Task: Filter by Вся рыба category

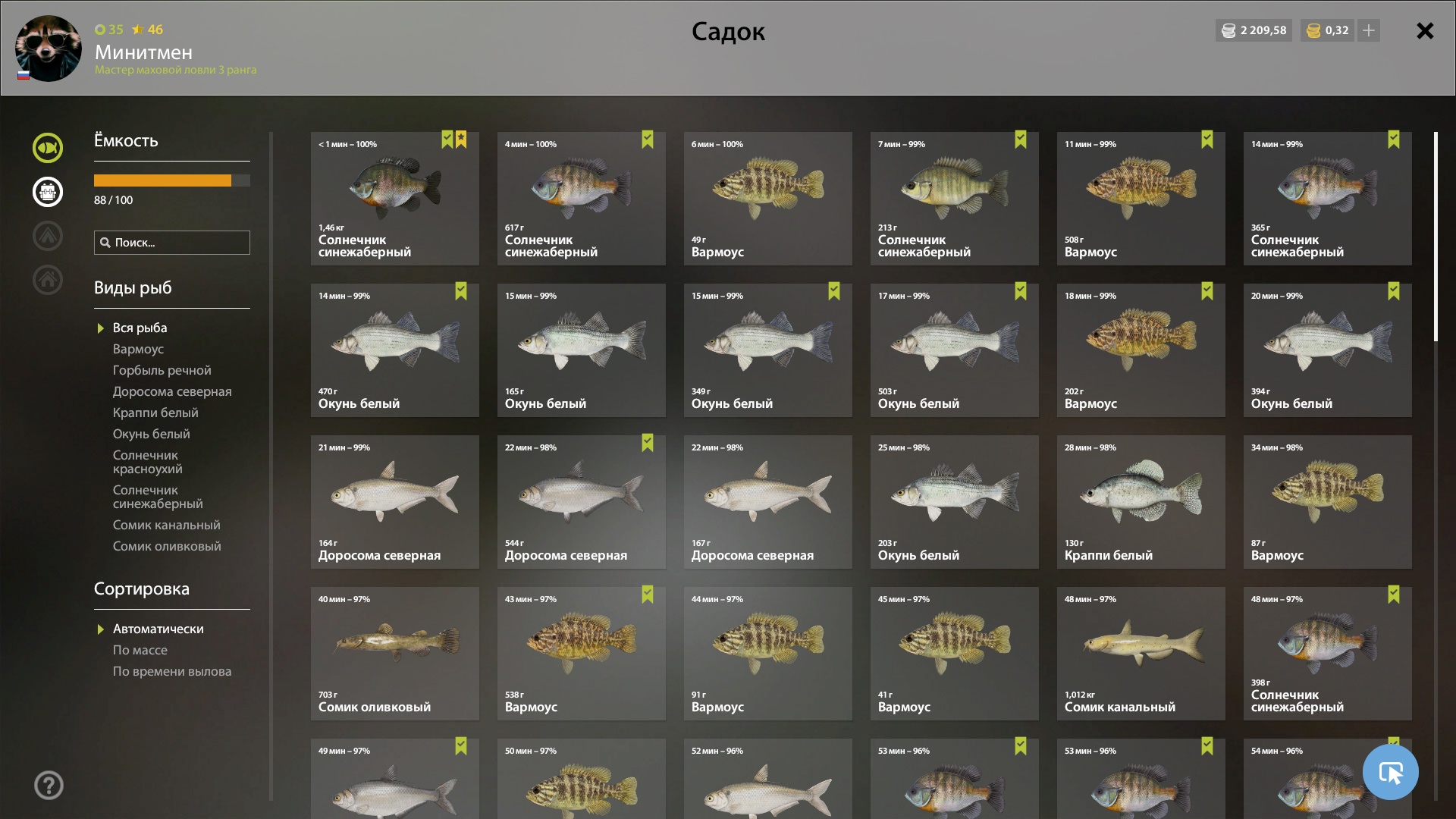Action: 140,328
